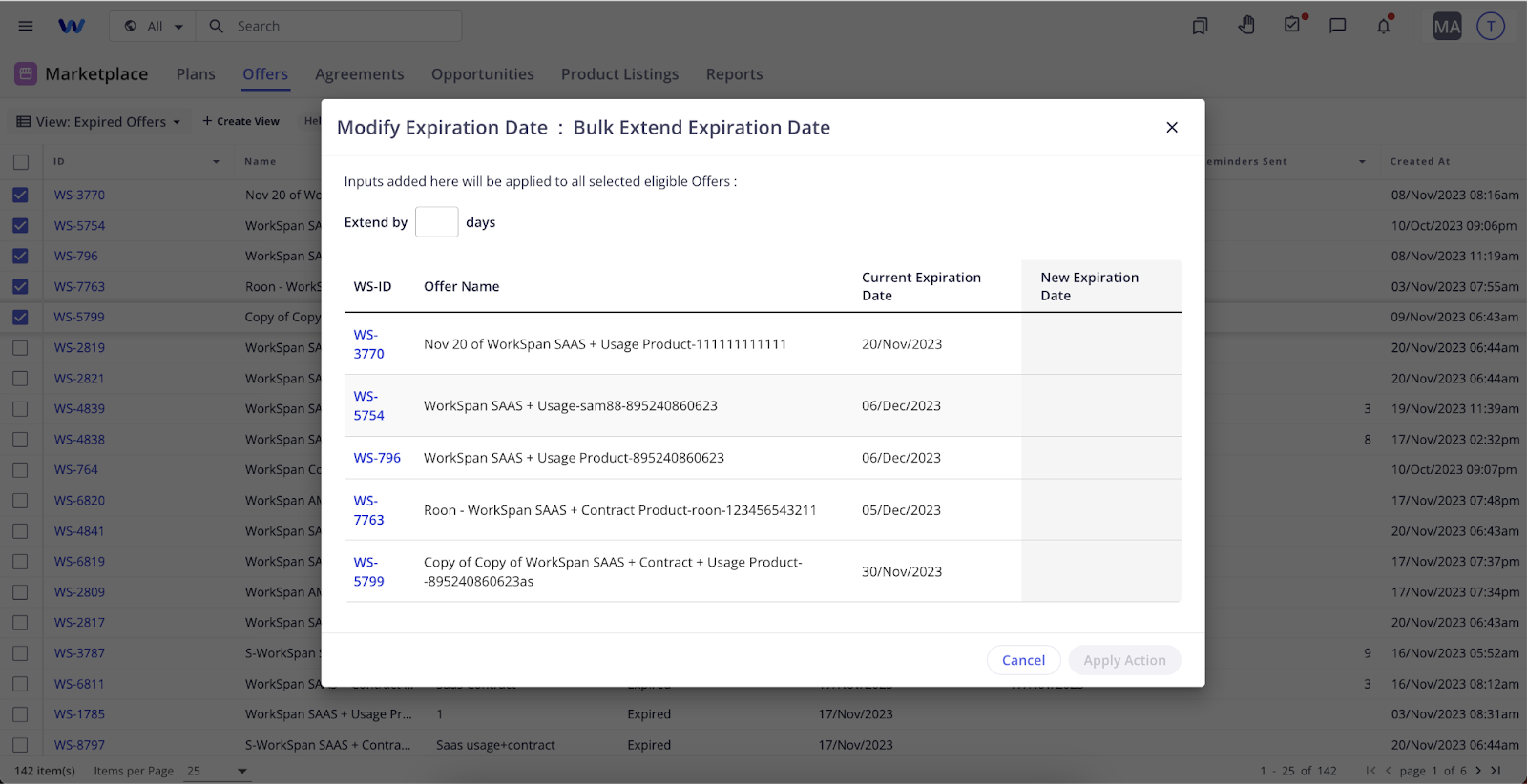Open the bookmarks icon in top bar
Screen dimensions: 1527x784
(1200, 26)
